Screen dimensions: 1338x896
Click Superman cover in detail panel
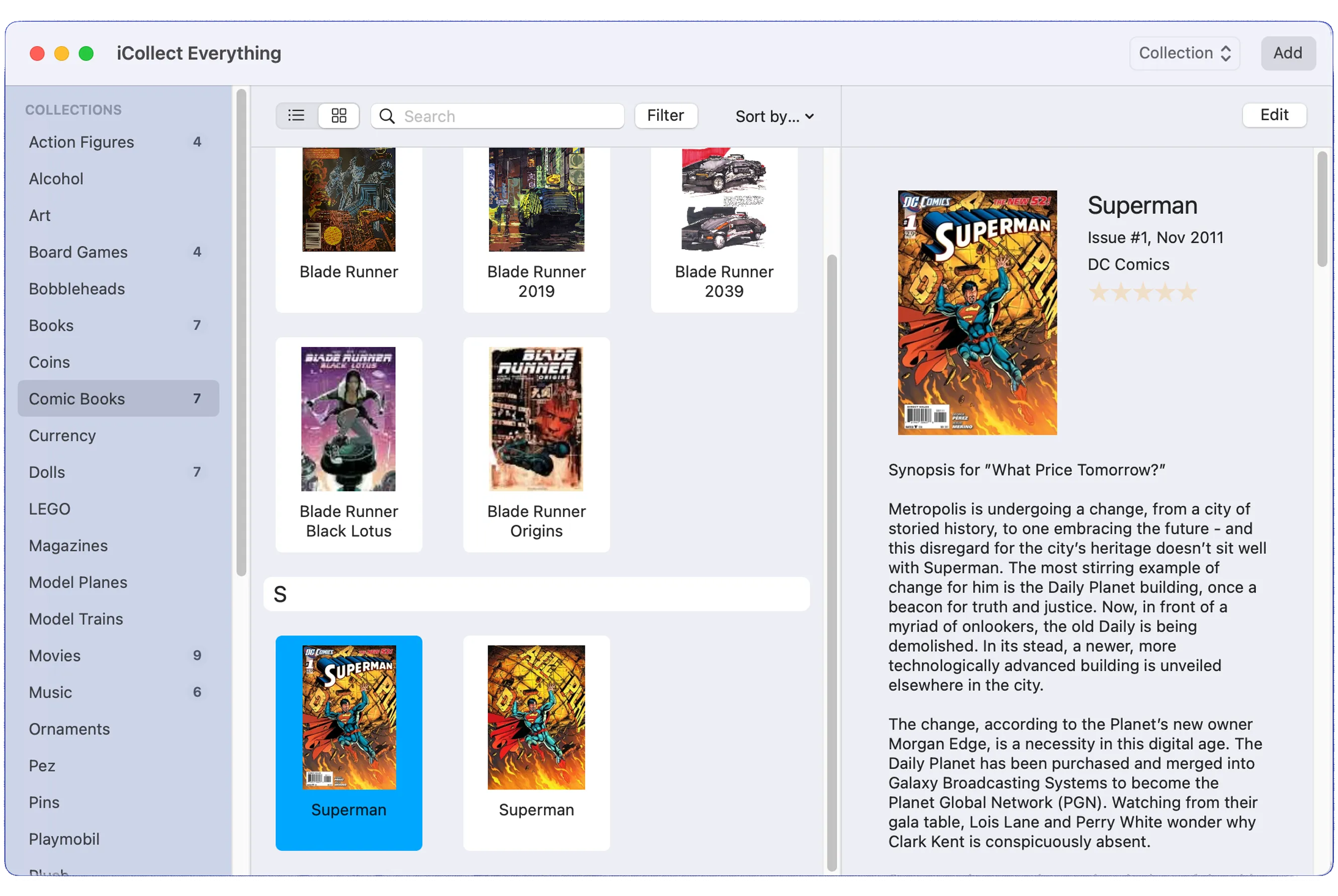point(977,313)
